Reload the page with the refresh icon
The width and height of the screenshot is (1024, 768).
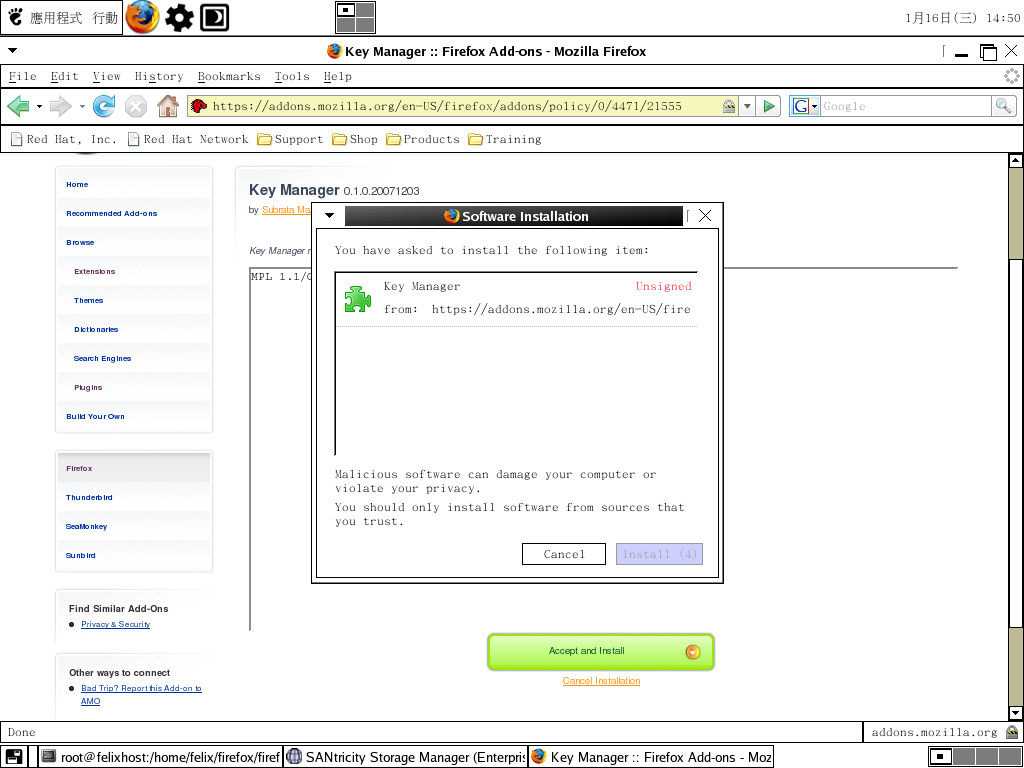click(x=104, y=106)
